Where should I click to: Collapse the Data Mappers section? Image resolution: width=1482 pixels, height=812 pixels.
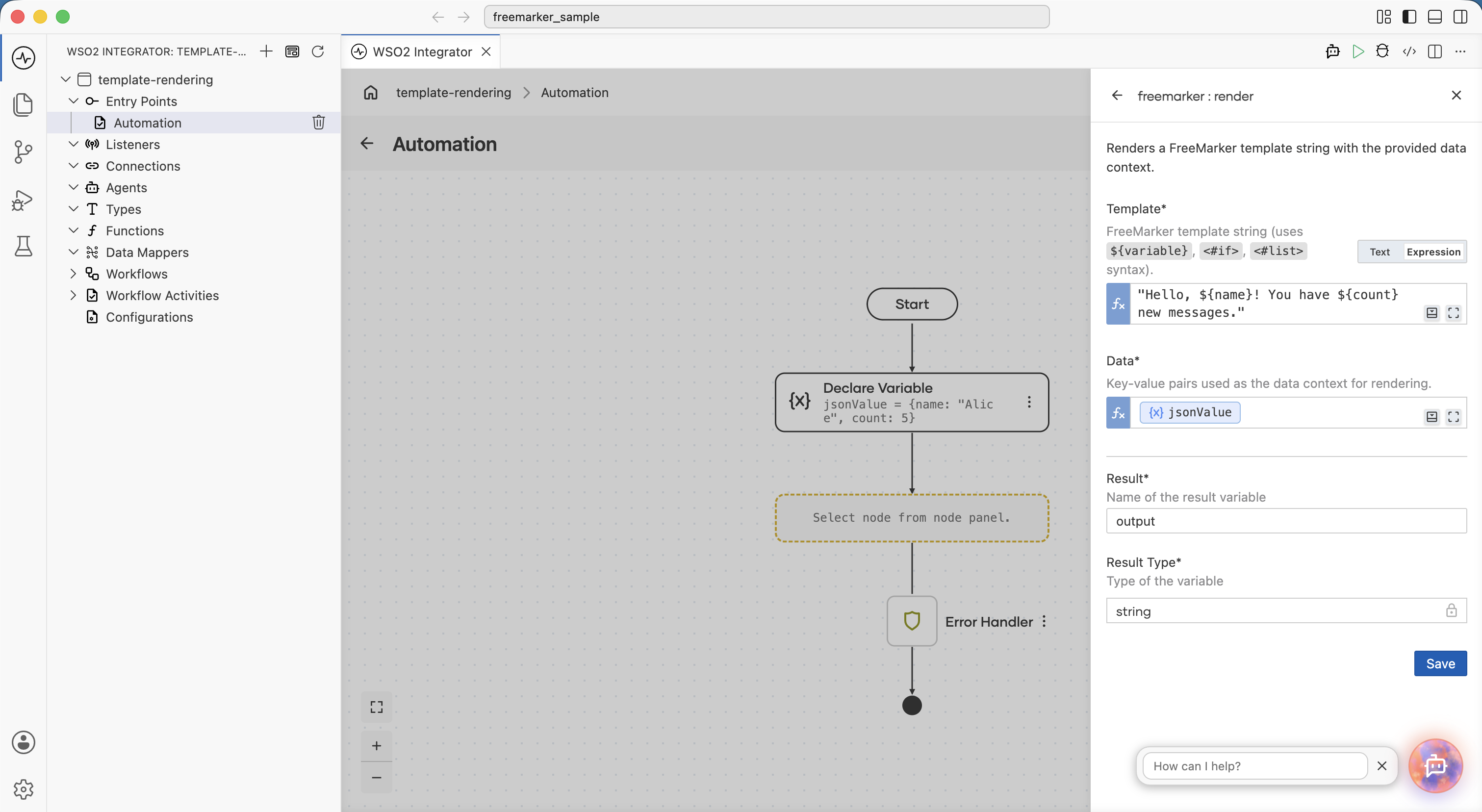click(x=74, y=252)
